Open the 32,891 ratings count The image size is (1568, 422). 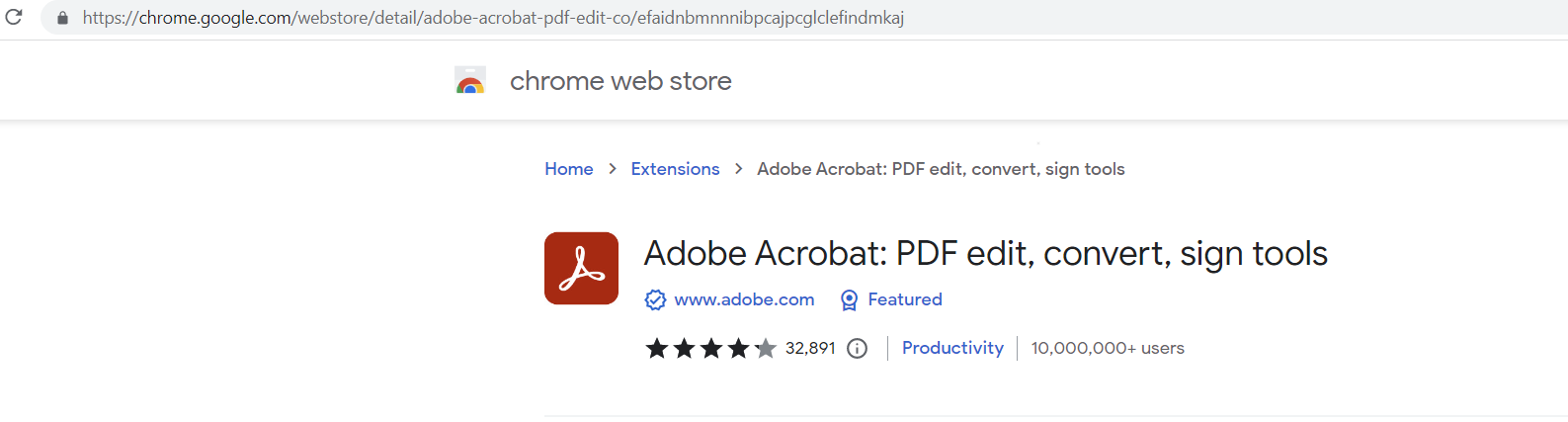[810, 348]
